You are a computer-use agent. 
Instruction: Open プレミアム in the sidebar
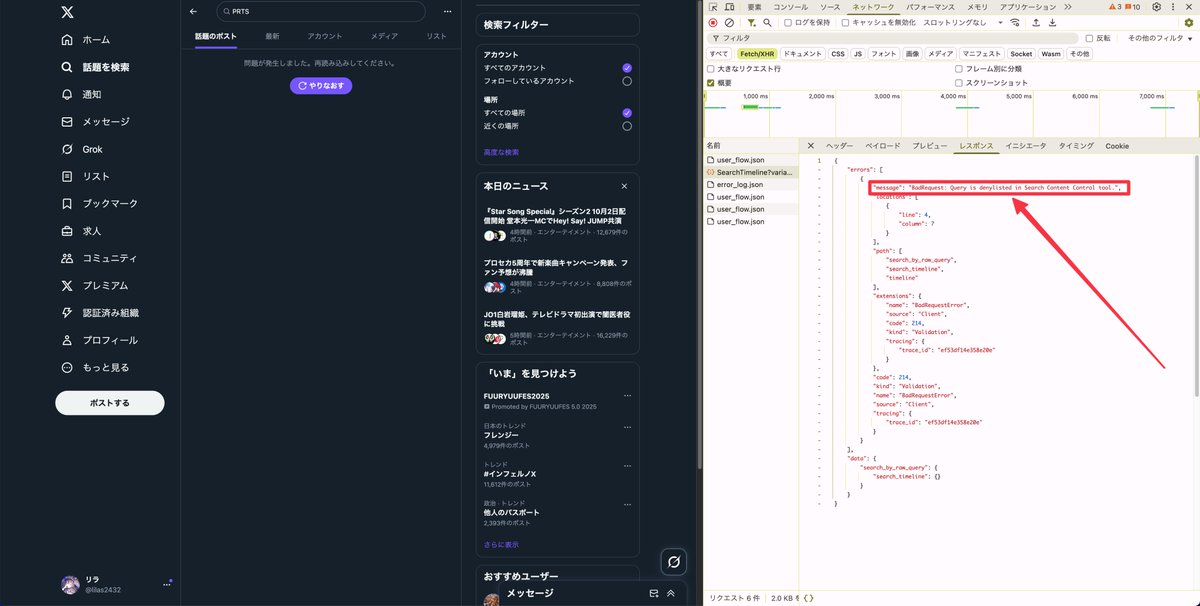coord(96,285)
